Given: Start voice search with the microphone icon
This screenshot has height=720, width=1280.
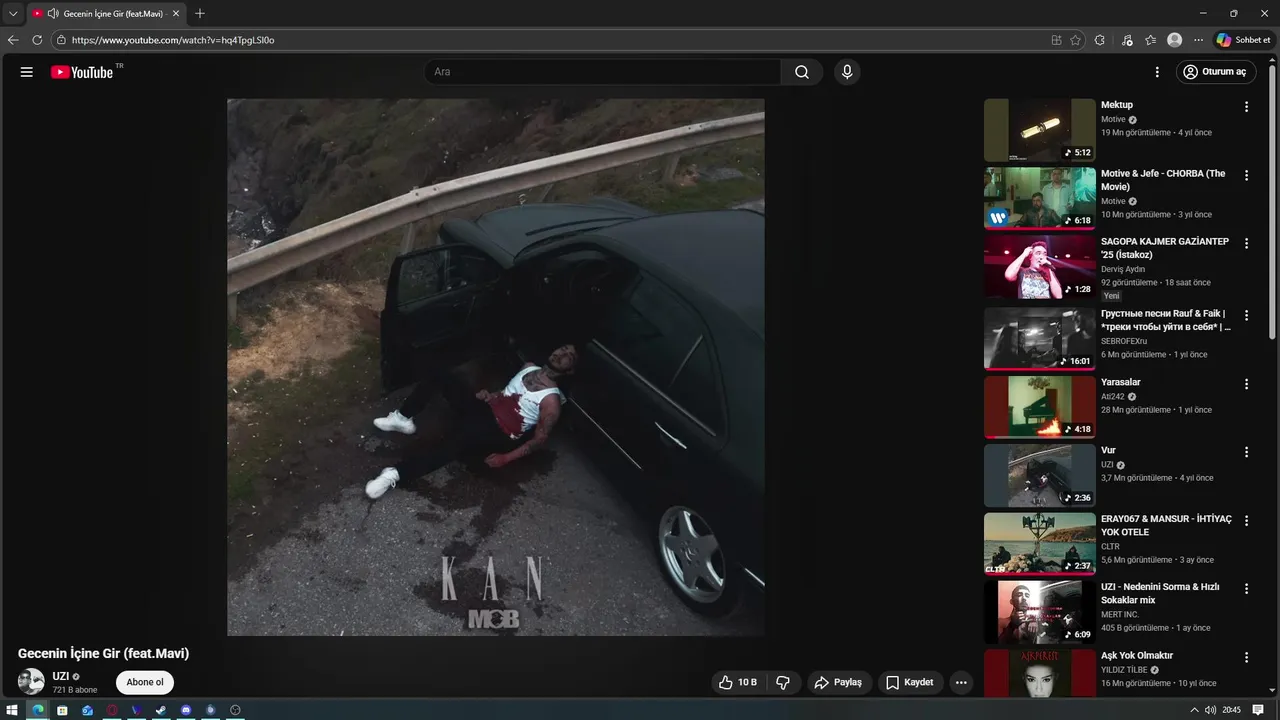Looking at the screenshot, I should [847, 72].
